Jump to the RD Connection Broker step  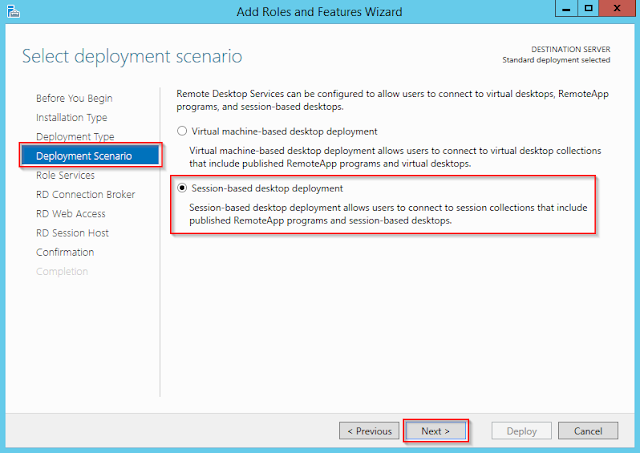click(x=85, y=194)
